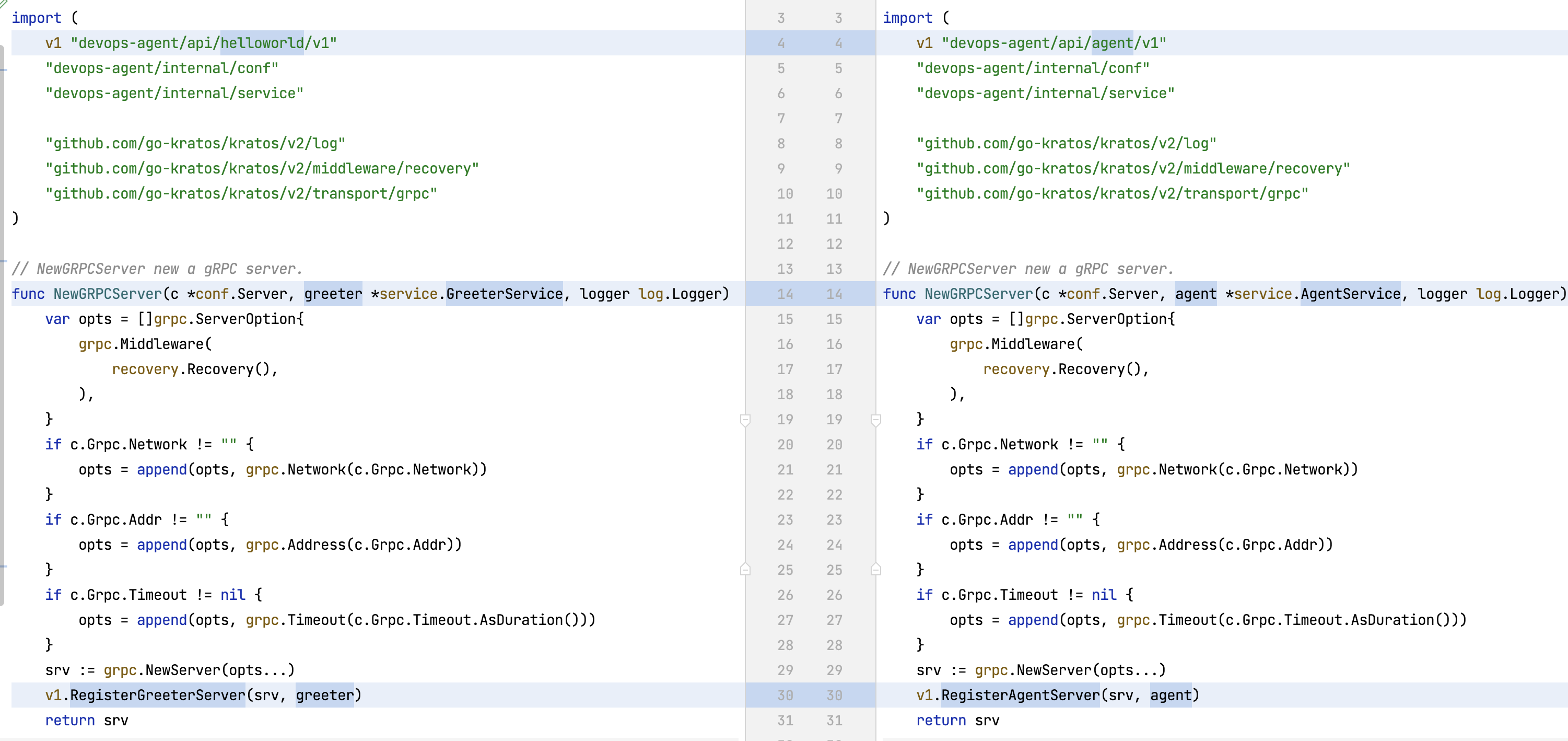Click highlighted 'helloworld' text in left import
This screenshot has width=1568, height=741.
[262, 43]
